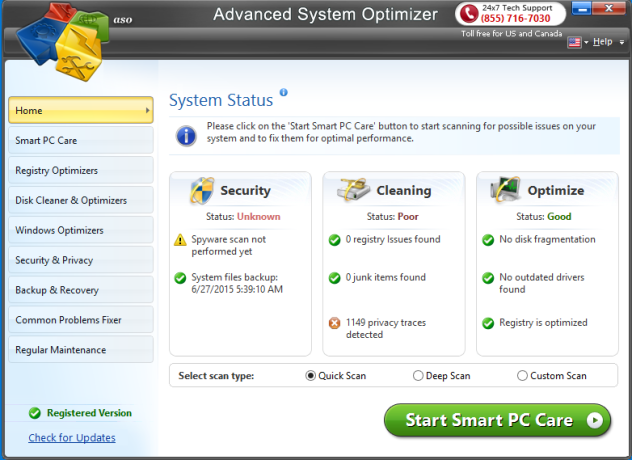Click '0 junk items found' text
The height and width of the screenshot is (460, 632).
[385, 277]
